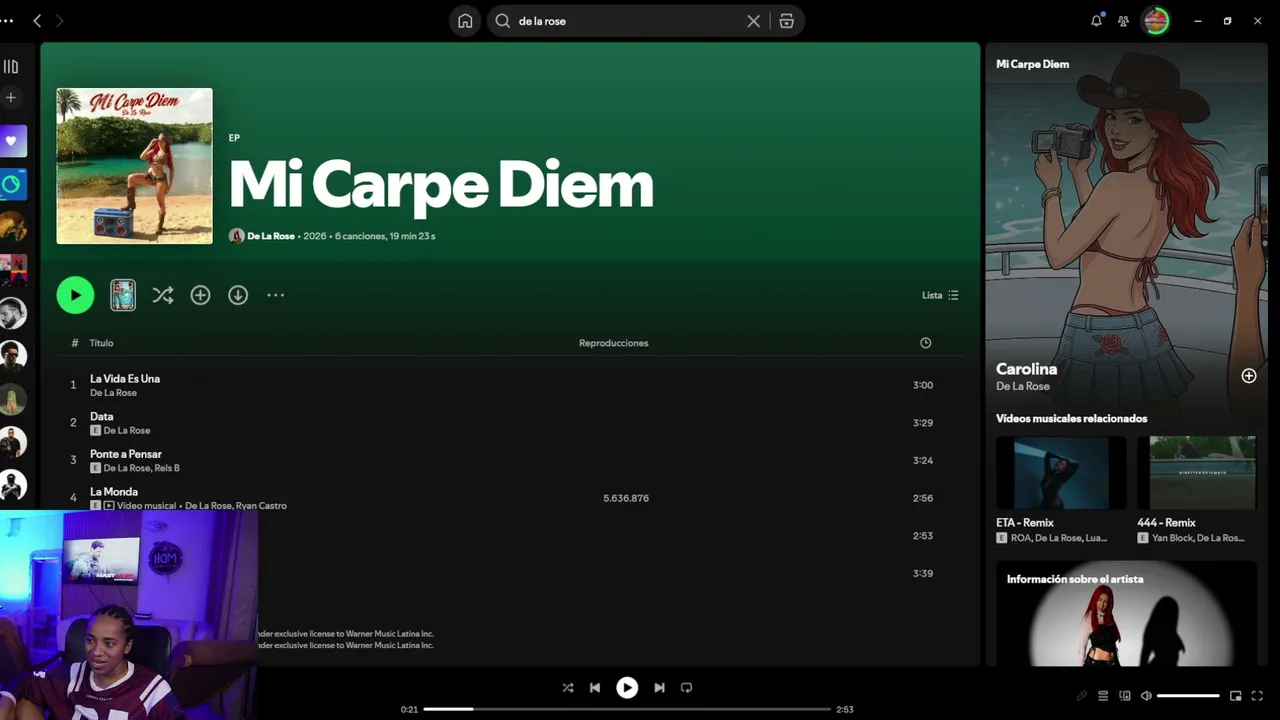1280x720 pixels.
Task: Open the user profile avatar menu
Action: tap(1157, 21)
